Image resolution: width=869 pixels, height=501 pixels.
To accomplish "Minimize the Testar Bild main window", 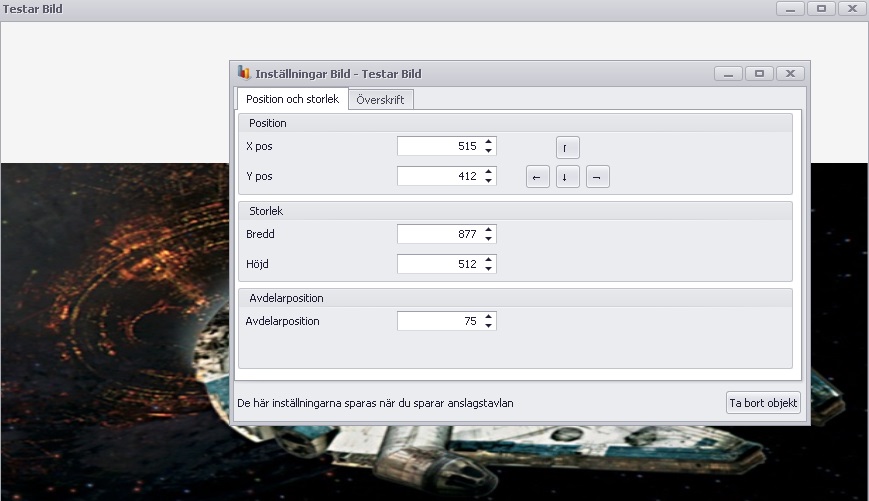I will click(x=790, y=9).
